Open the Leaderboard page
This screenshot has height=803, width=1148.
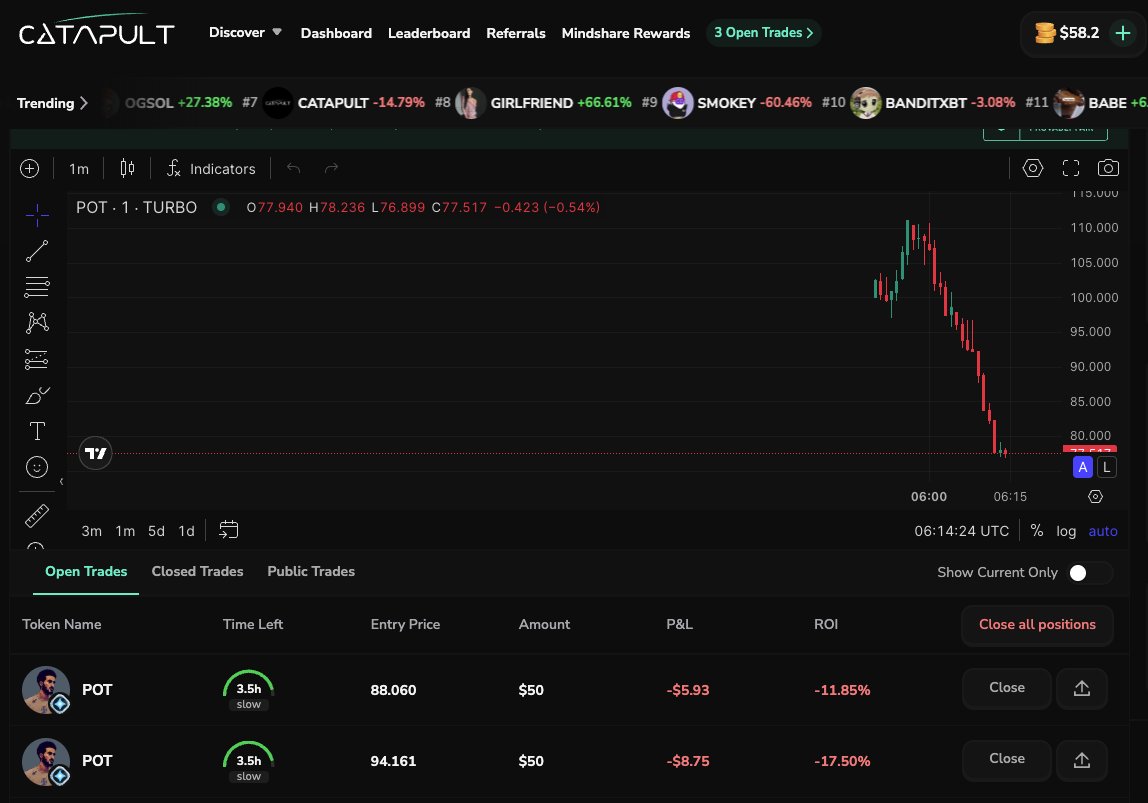(x=429, y=33)
